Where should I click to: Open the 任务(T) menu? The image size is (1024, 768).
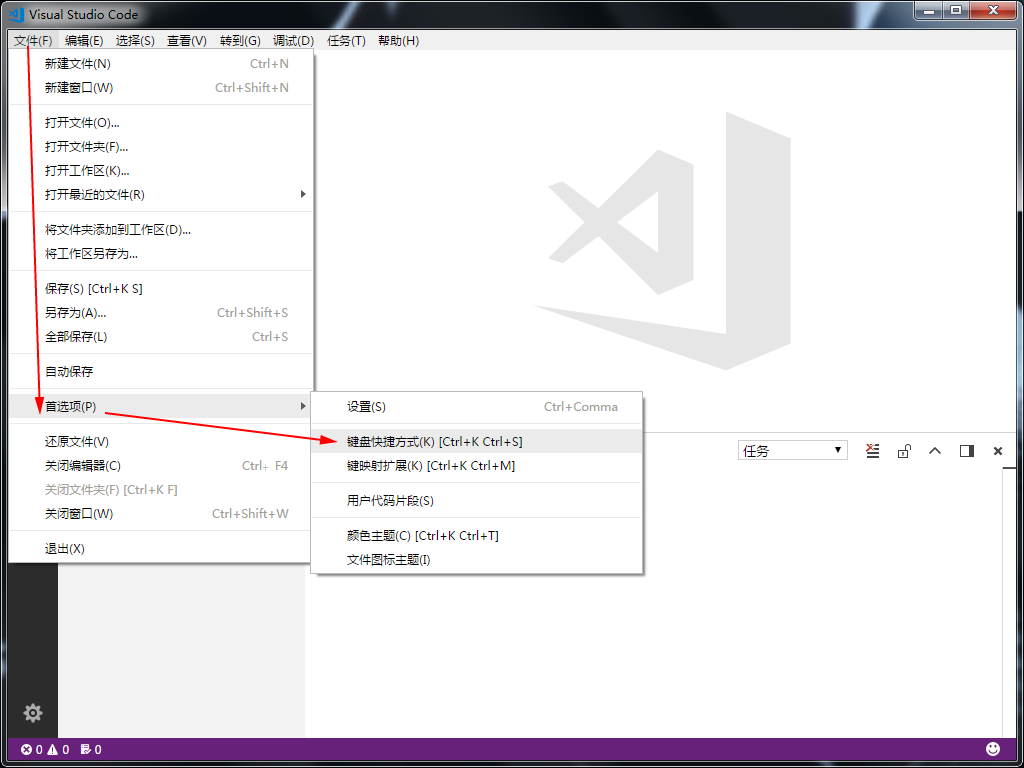[x=346, y=40]
